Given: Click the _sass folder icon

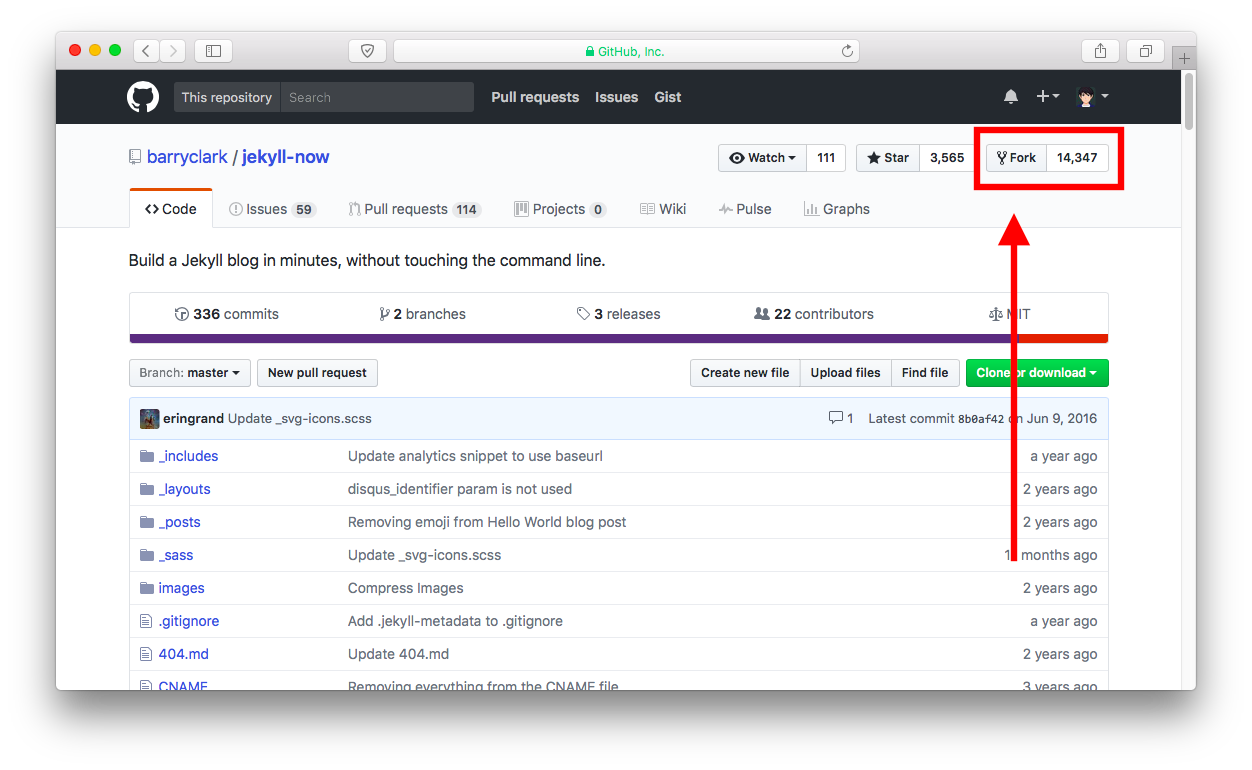Looking at the screenshot, I should [147, 555].
